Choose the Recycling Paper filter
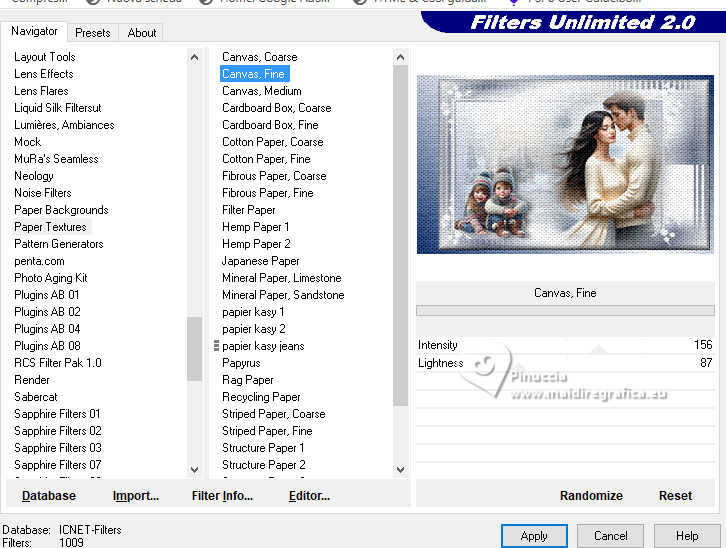726x548 pixels. [x=261, y=397]
